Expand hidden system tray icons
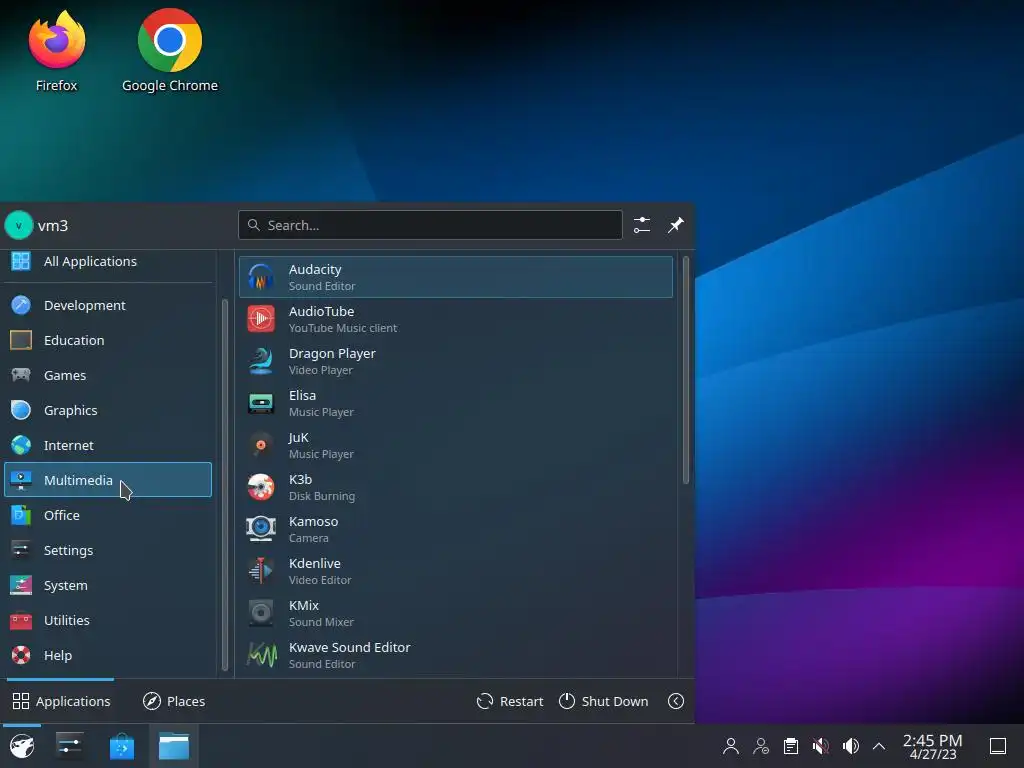 click(x=879, y=746)
